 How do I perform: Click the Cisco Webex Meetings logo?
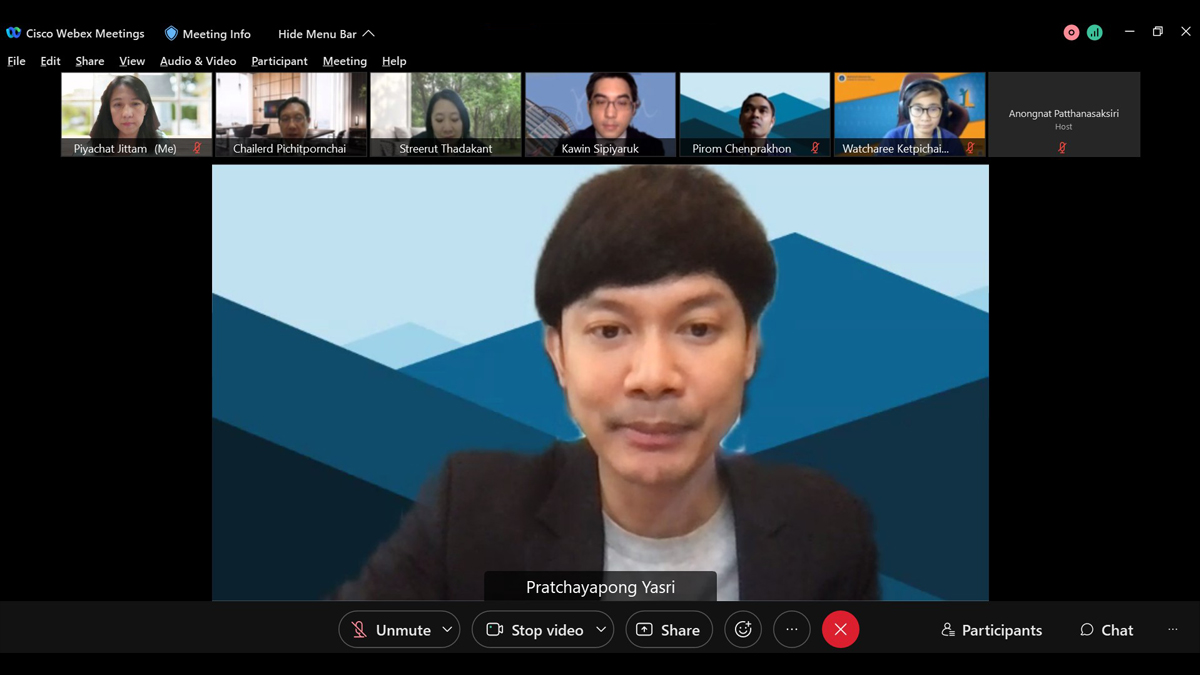click(x=13, y=33)
